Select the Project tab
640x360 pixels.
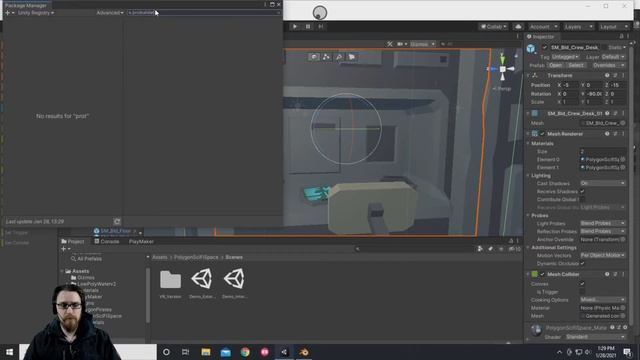(x=73, y=242)
